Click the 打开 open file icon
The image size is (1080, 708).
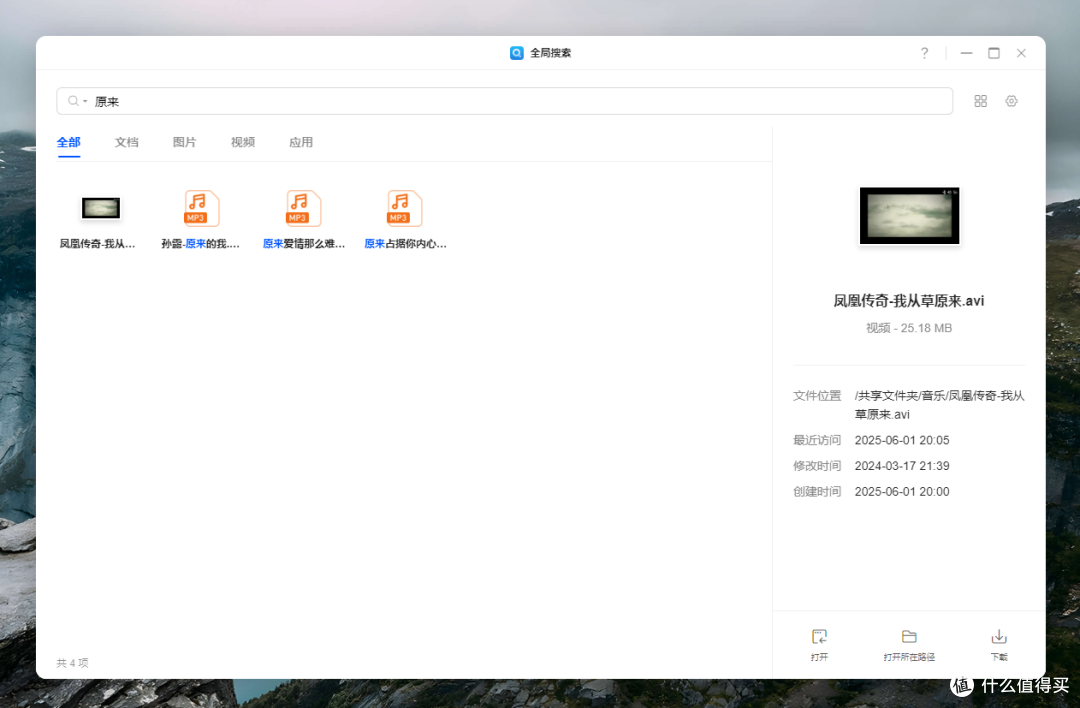pyautogui.click(x=819, y=636)
